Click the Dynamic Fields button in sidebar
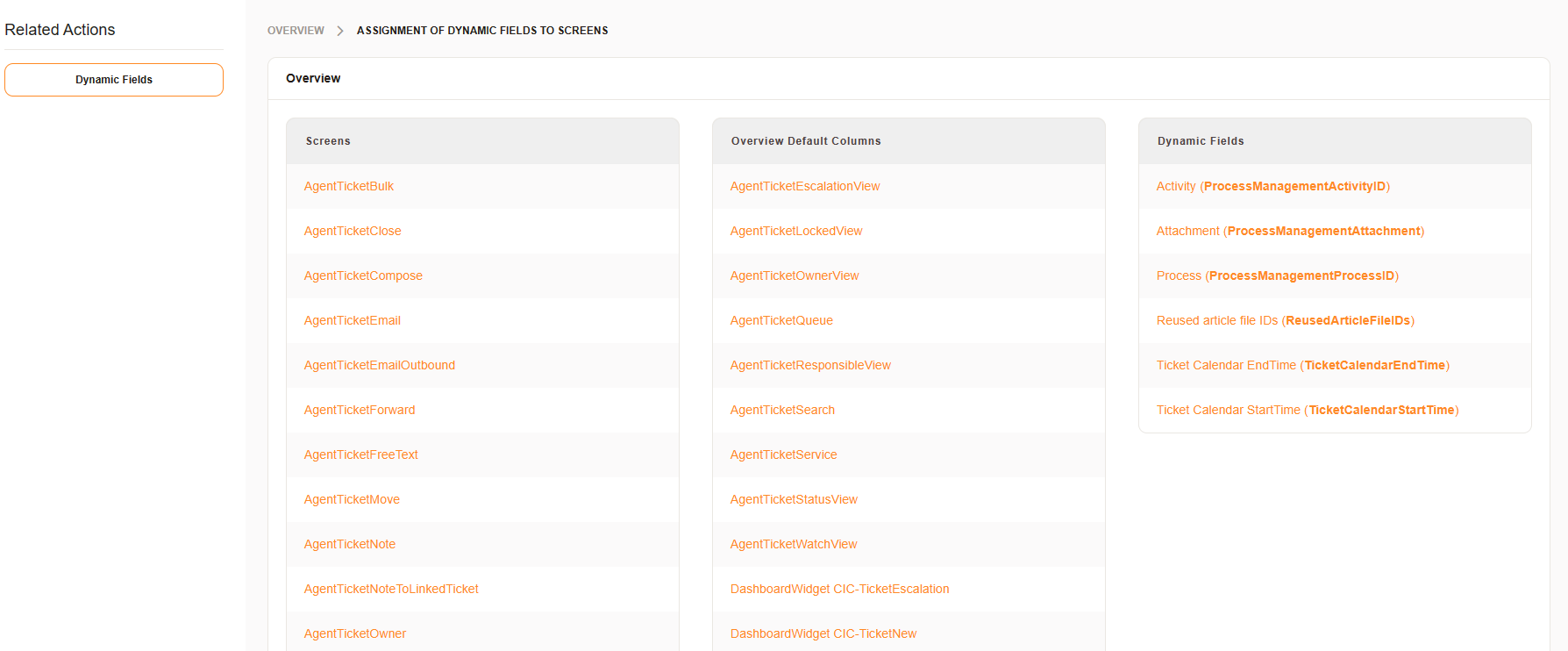The height and width of the screenshot is (651, 1568). [114, 80]
